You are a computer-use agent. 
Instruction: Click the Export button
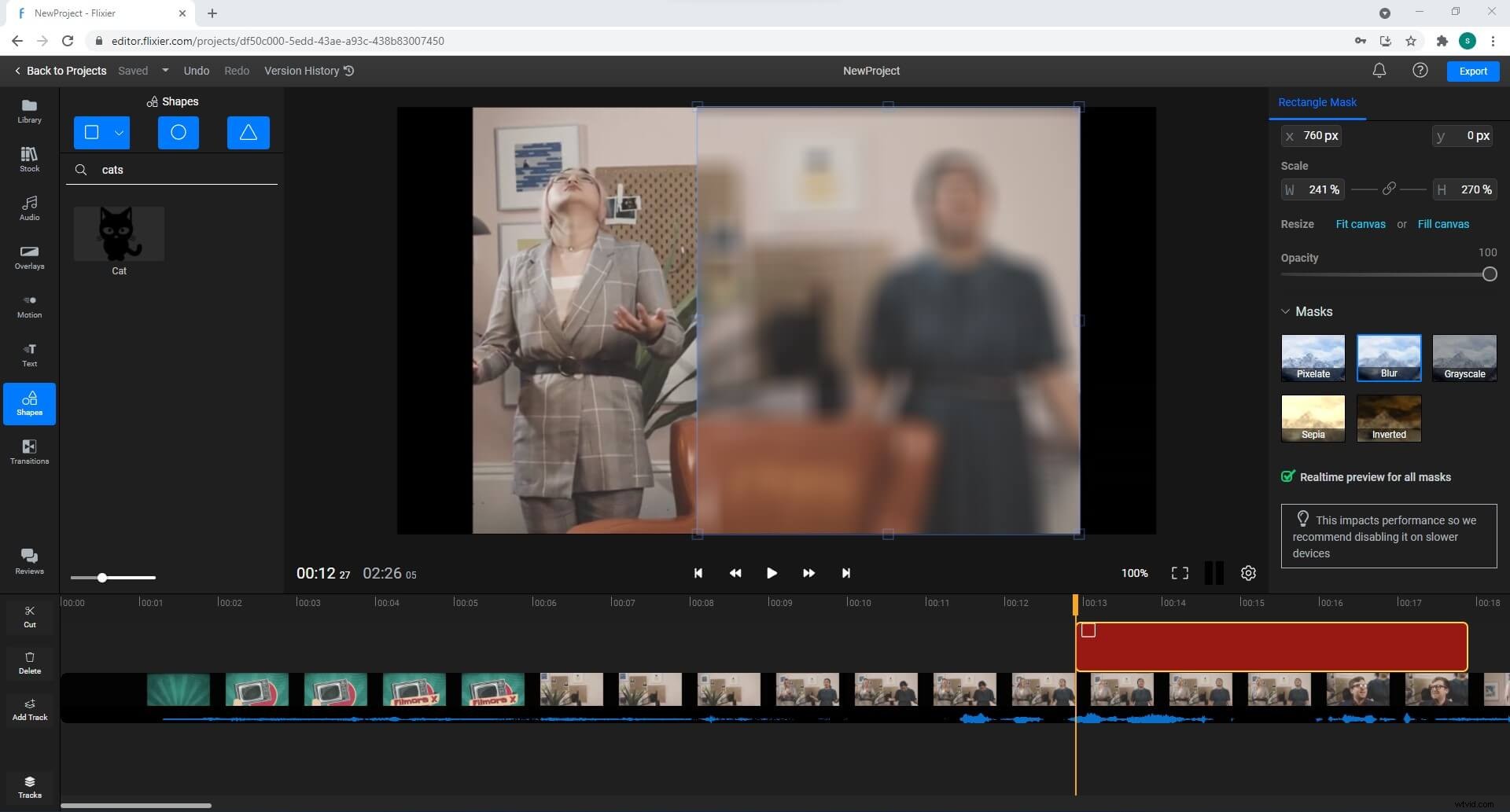1472,71
